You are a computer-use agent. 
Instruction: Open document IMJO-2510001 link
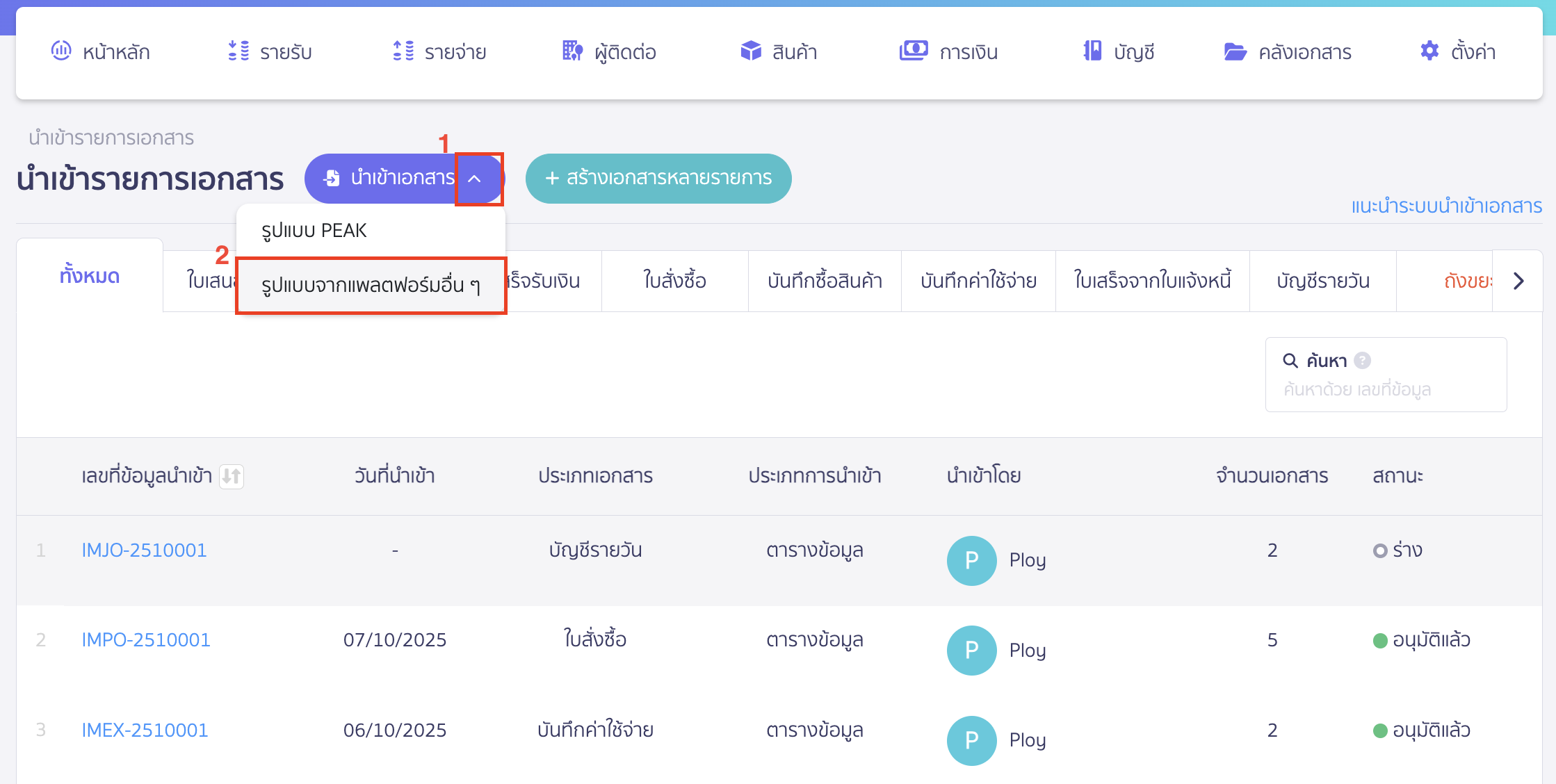144,549
